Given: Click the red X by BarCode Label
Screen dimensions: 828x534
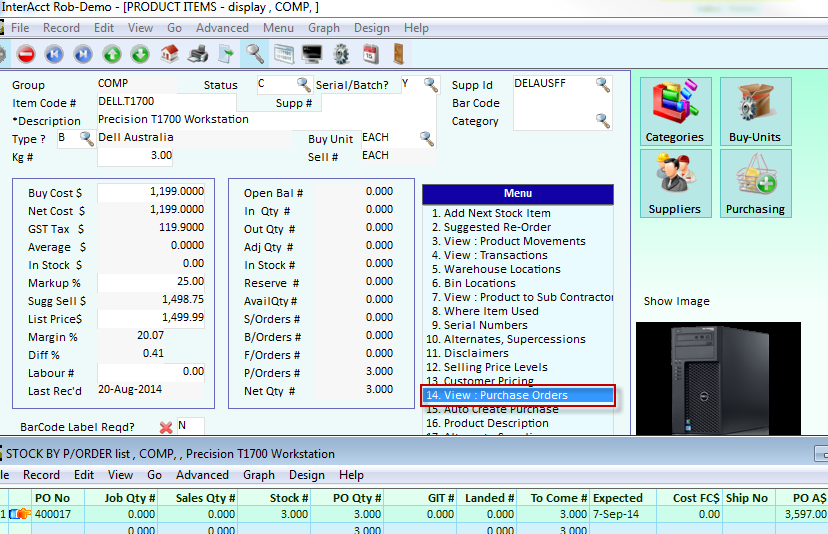Looking at the screenshot, I should coord(166,427).
